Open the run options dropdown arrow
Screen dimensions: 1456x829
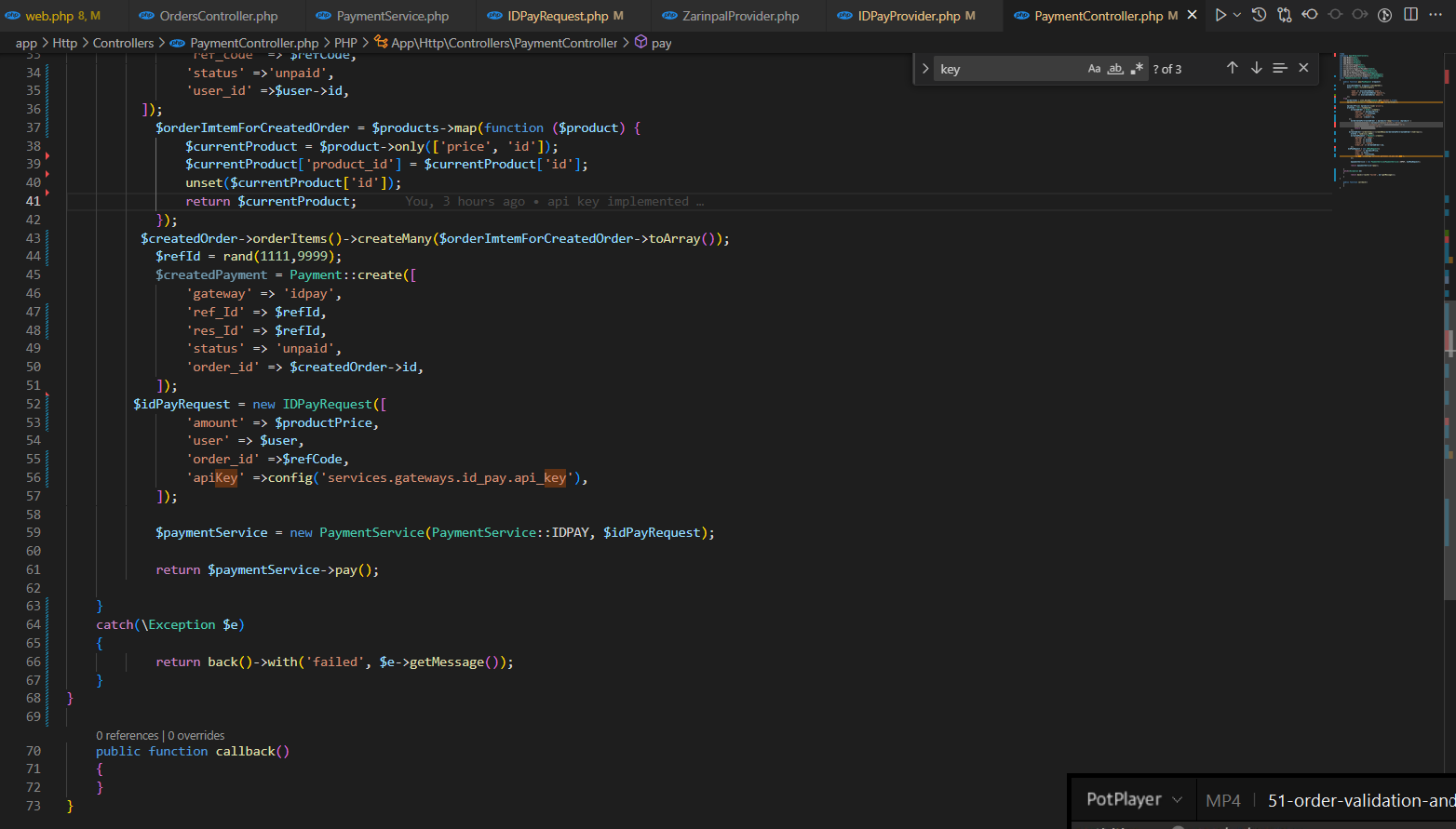(1237, 15)
